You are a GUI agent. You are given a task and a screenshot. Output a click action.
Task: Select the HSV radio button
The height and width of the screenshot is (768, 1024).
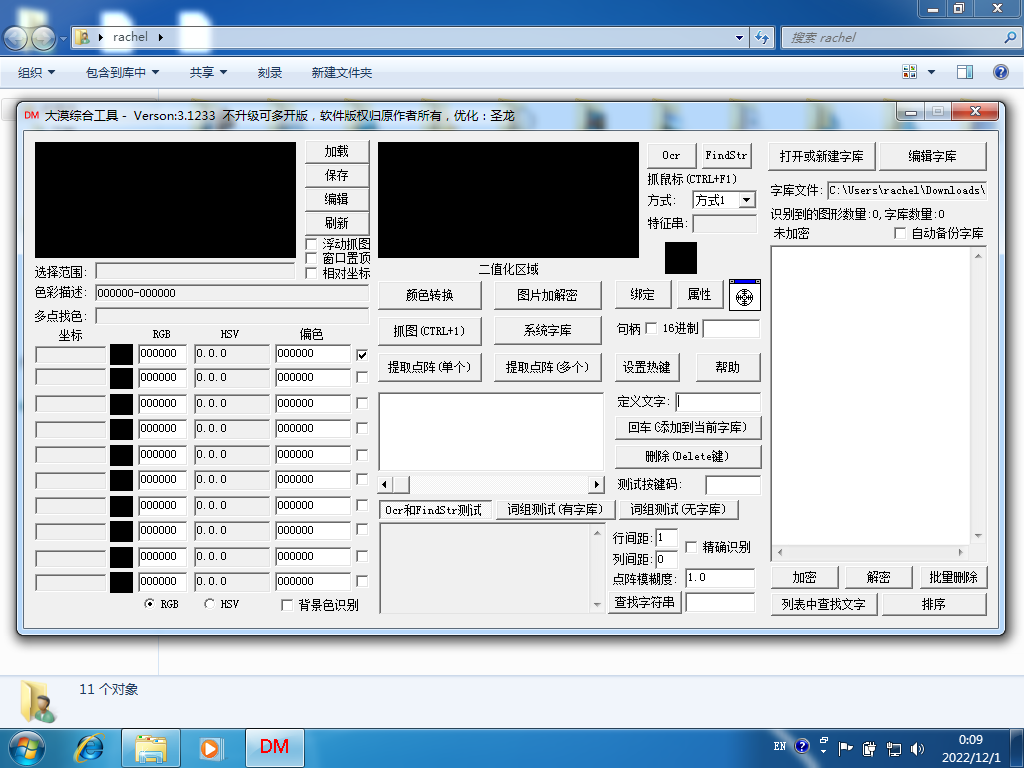click(x=209, y=604)
